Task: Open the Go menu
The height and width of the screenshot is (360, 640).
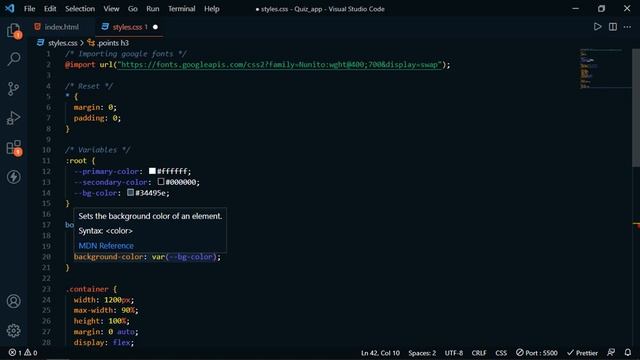Action: pyautogui.click(x=133, y=9)
